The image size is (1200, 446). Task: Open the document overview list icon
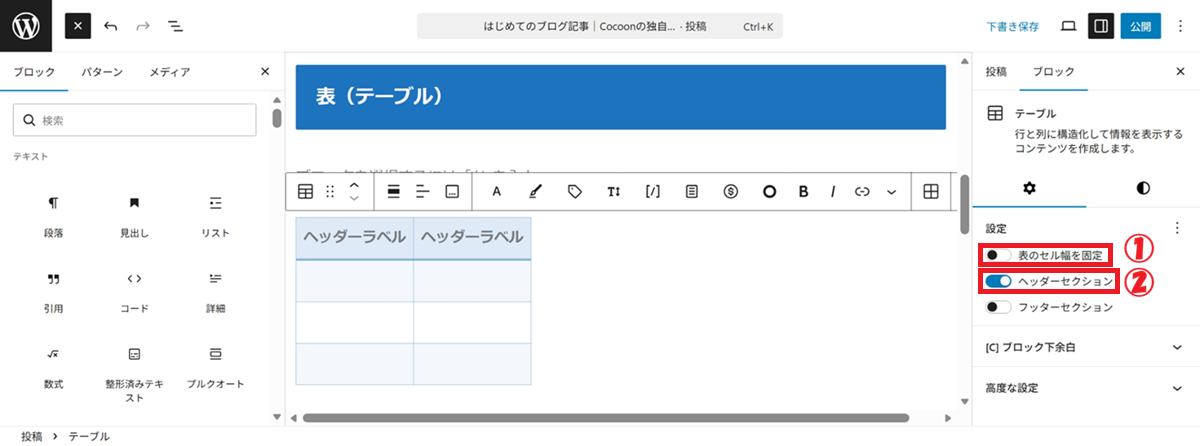click(174, 26)
